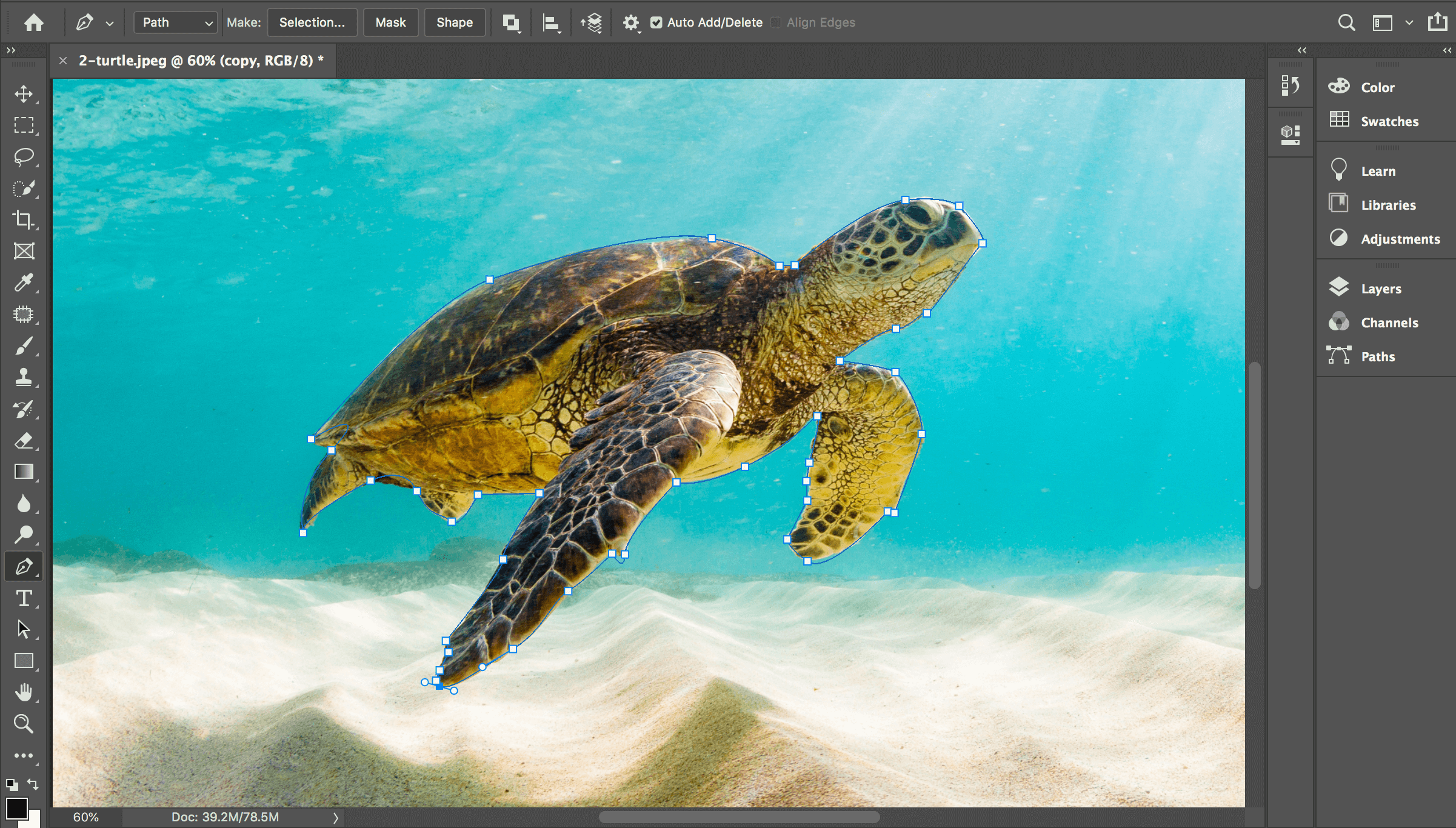Select the Rectangular Marquee tool
1456x828 pixels.
(x=24, y=125)
